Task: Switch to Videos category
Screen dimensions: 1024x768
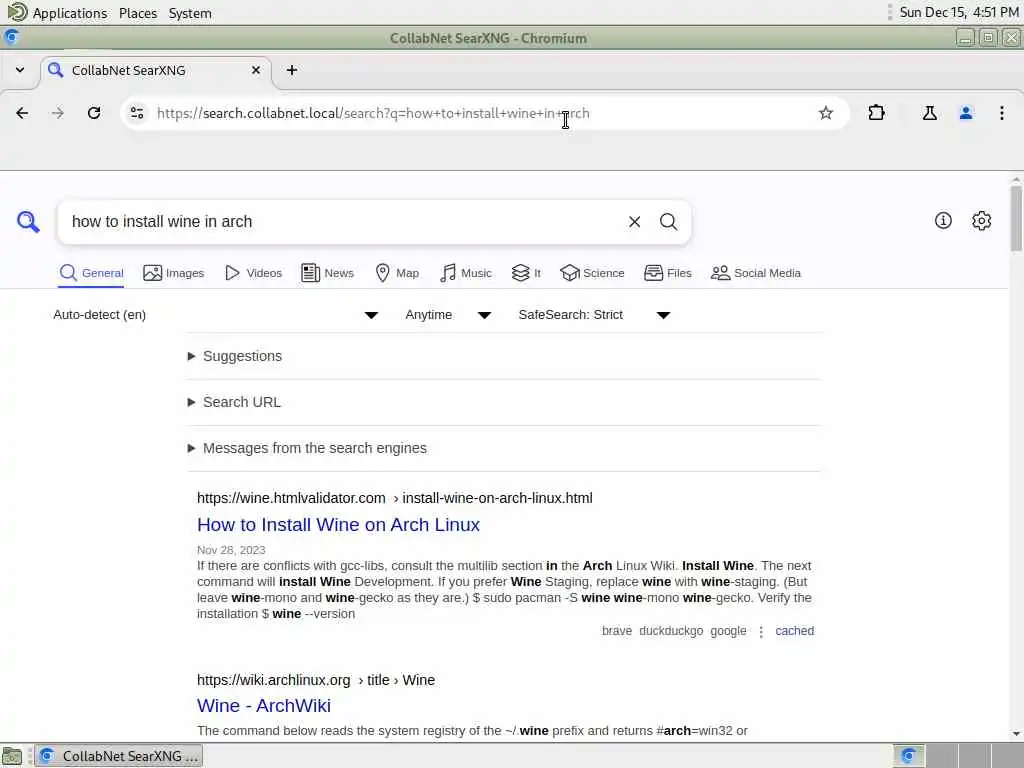Action: (253, 273)
